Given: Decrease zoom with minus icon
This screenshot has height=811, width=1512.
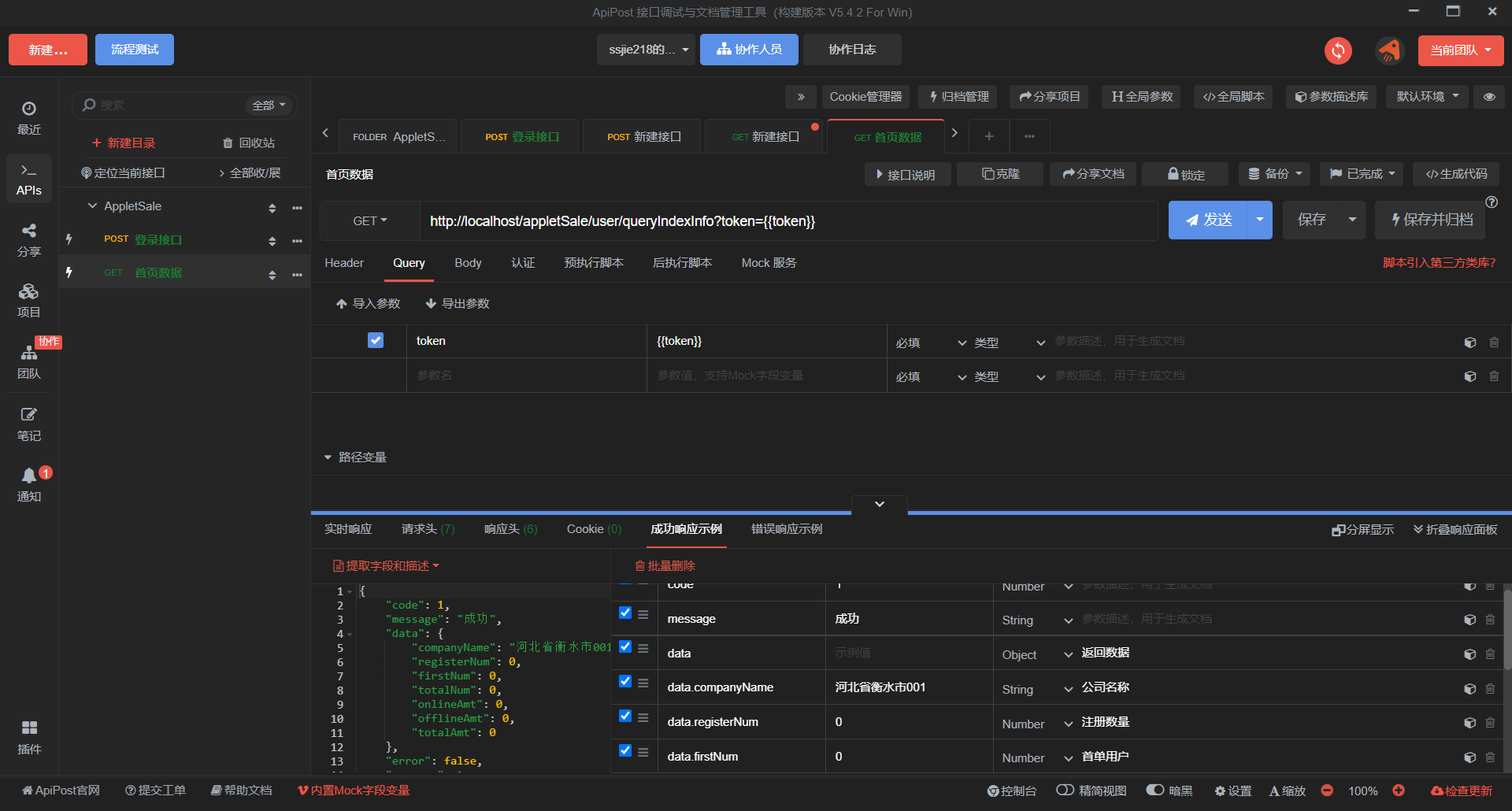Looking at the screenshot, I should pos(1327,791).
